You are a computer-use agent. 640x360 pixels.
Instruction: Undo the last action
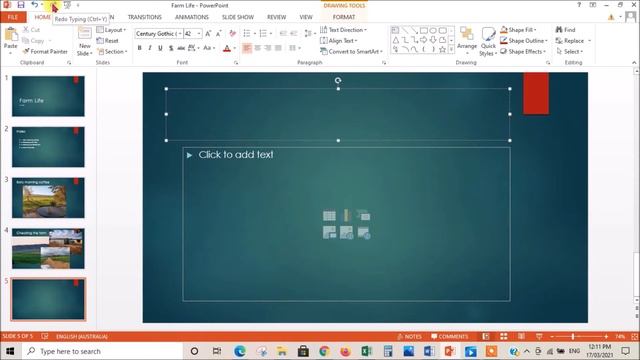pos(35,5)
